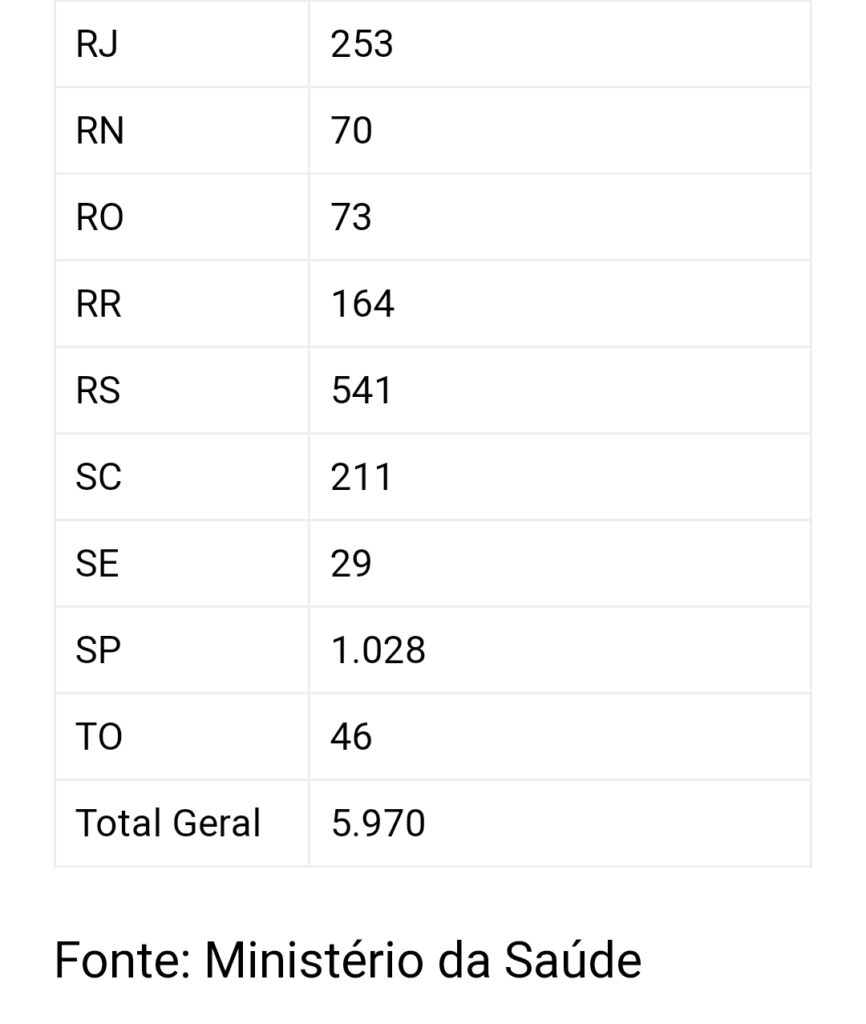Click the SP row label

point(98,650)
